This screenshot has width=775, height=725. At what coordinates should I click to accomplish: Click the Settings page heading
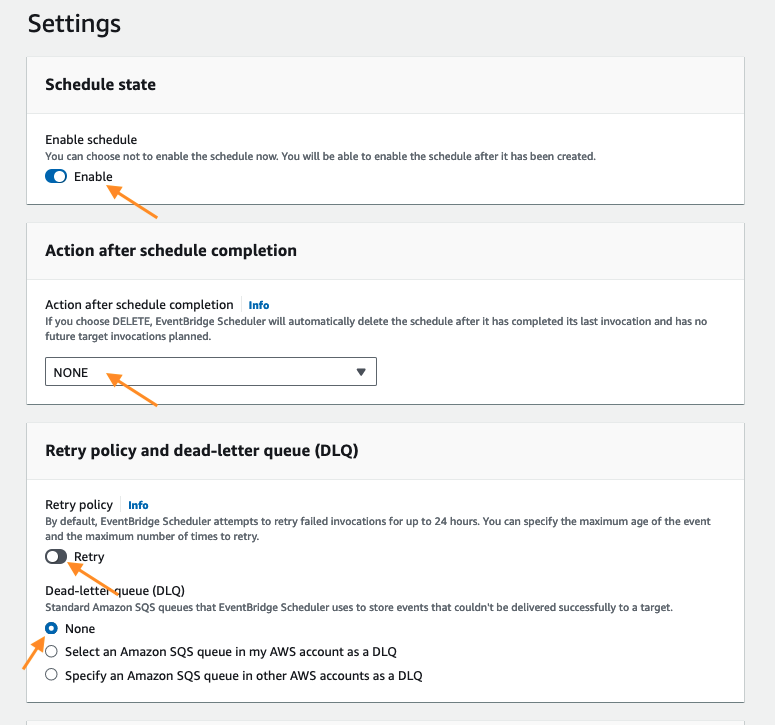coord(74,23)
